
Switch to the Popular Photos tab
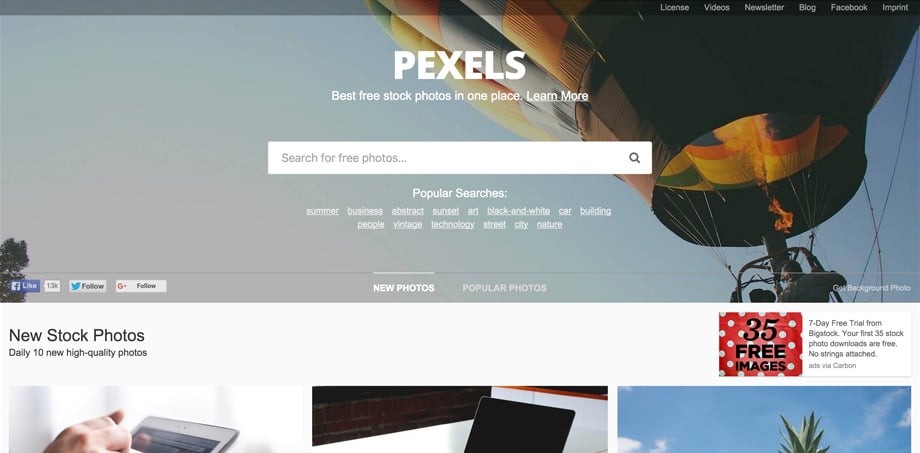505,288
